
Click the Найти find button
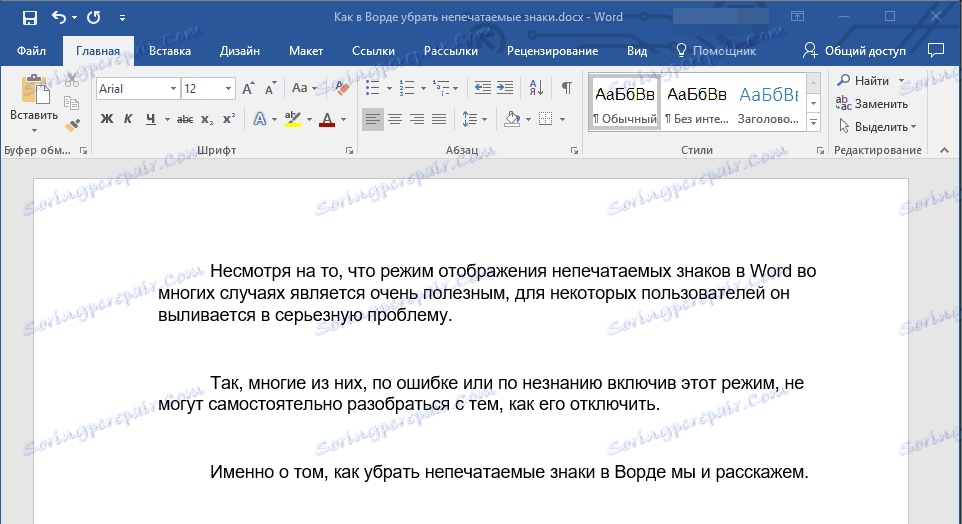(864, 80)
